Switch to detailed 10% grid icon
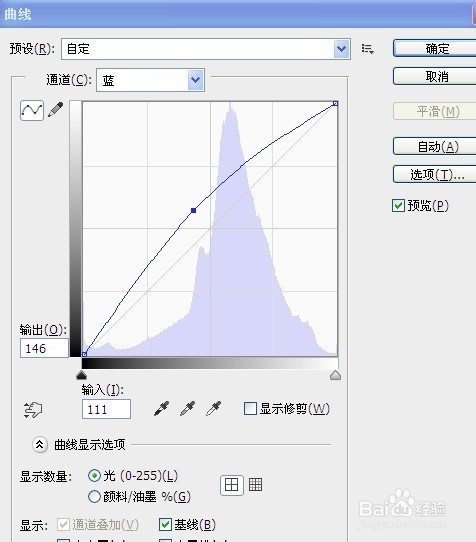 pos(255,485)
